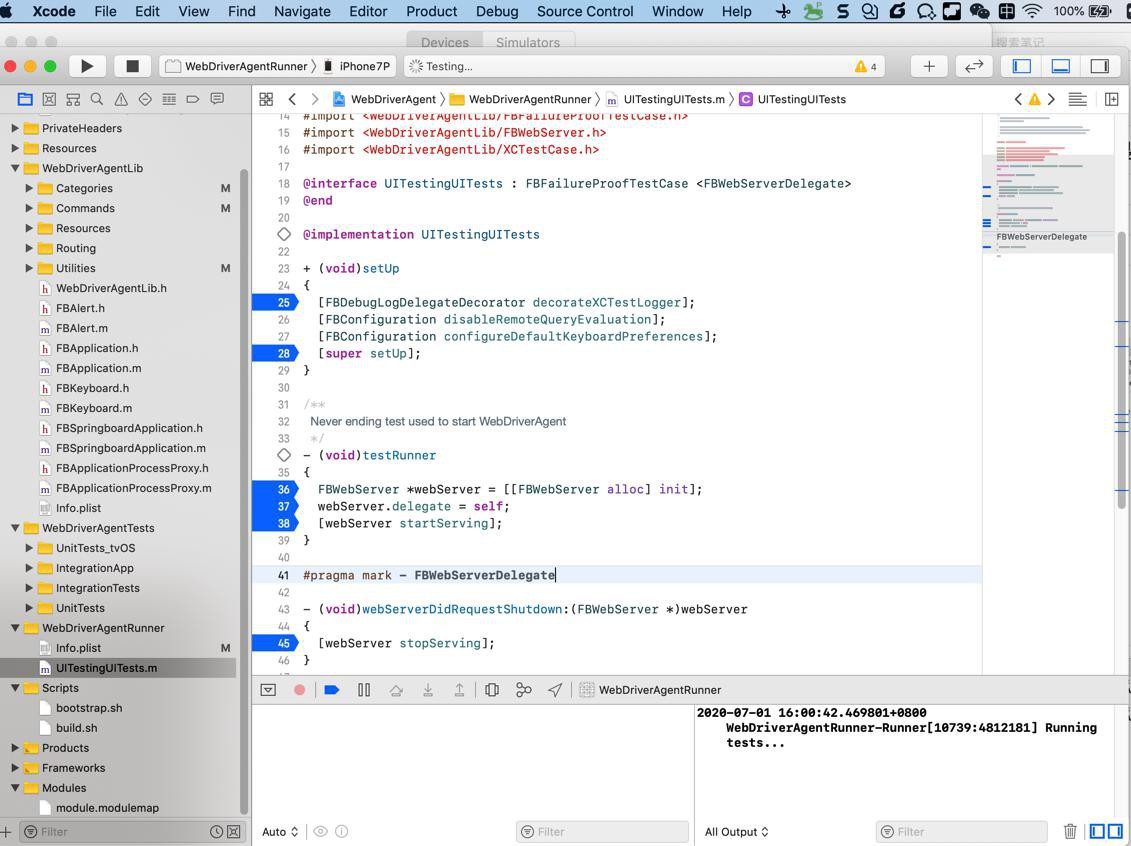Toggle the breakpoint on line 28
This screenshot has height=846, width=1131.
click(x=275, y=353)
